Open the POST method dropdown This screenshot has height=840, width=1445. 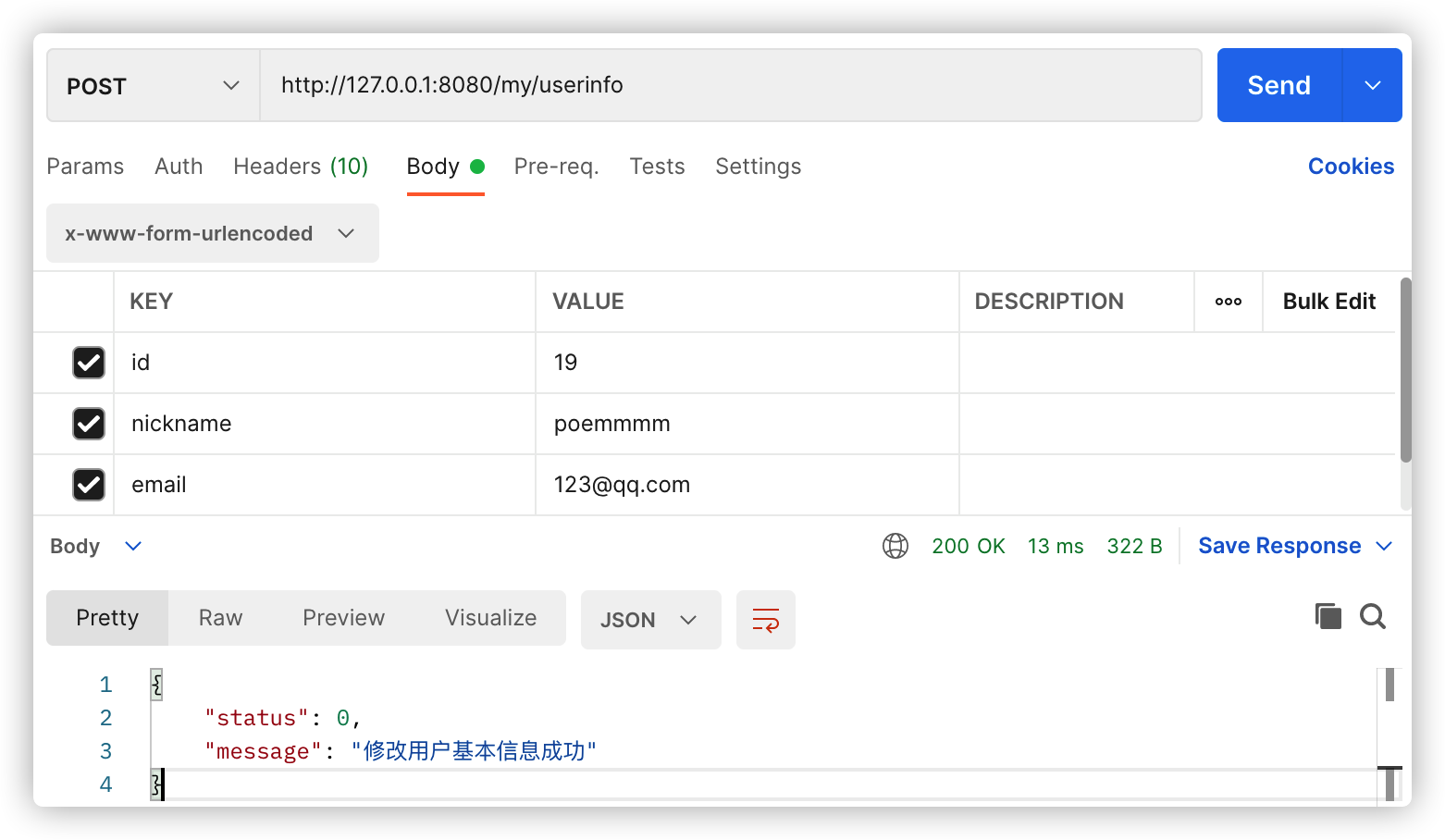(x=154, y=86)
